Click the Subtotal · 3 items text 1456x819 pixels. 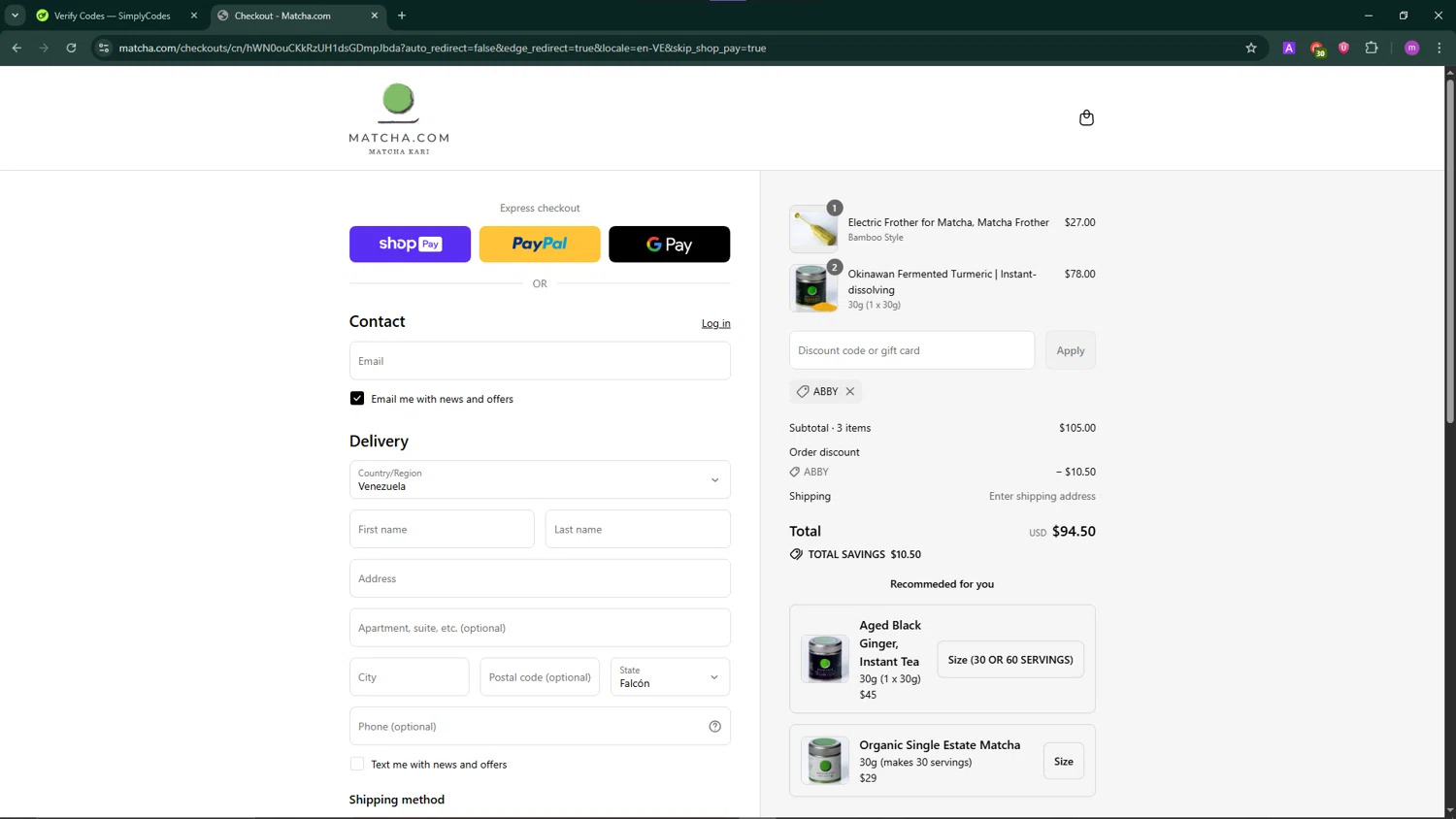point(830,428)
